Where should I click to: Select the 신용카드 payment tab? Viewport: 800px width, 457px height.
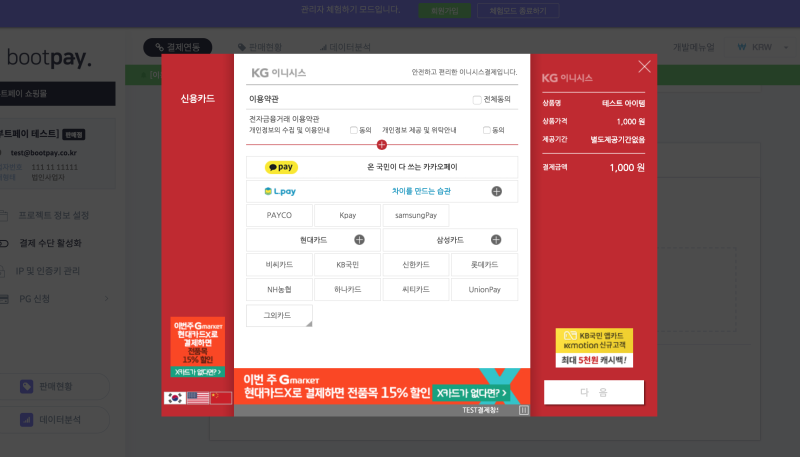(197, 98)
